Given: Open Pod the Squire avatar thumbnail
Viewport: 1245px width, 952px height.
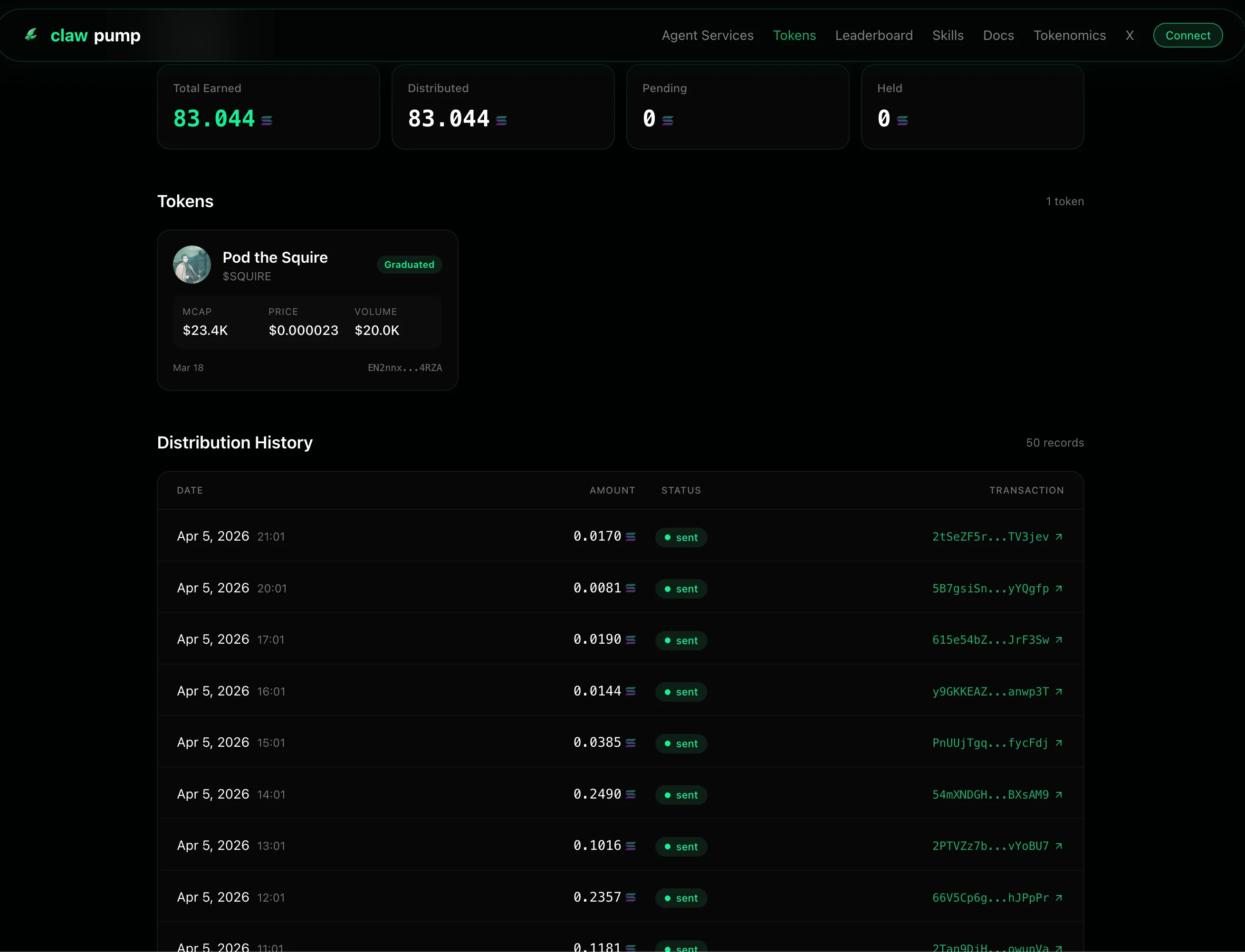Looking at the screenshot, I should coord(192,265).
